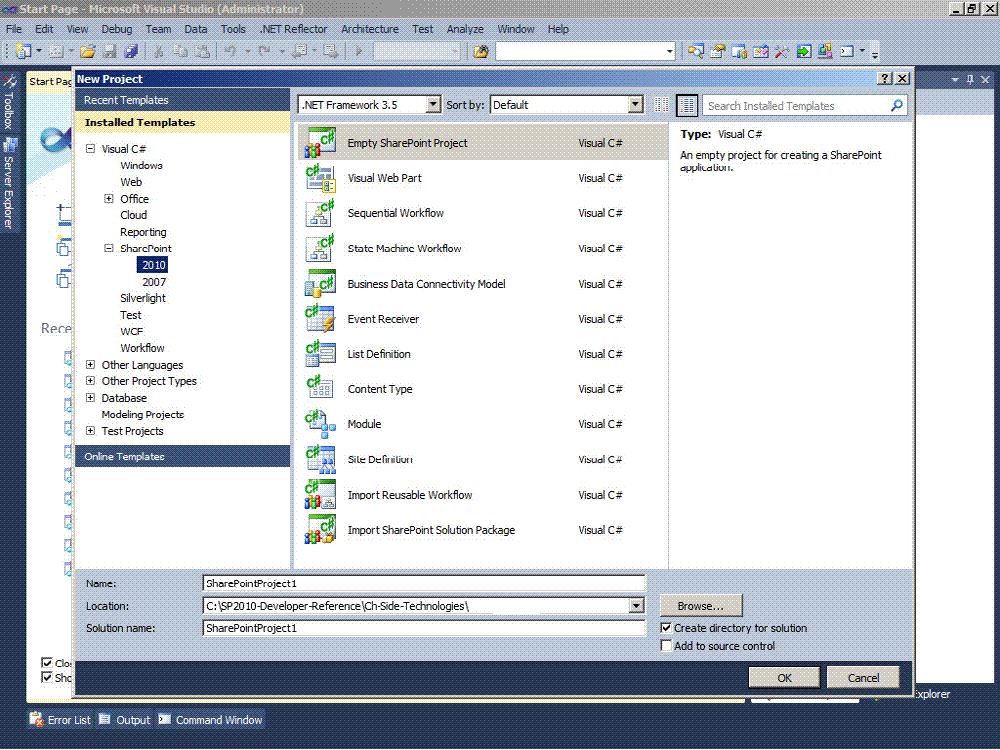Click the Save toolbar icon

[110, 51]
